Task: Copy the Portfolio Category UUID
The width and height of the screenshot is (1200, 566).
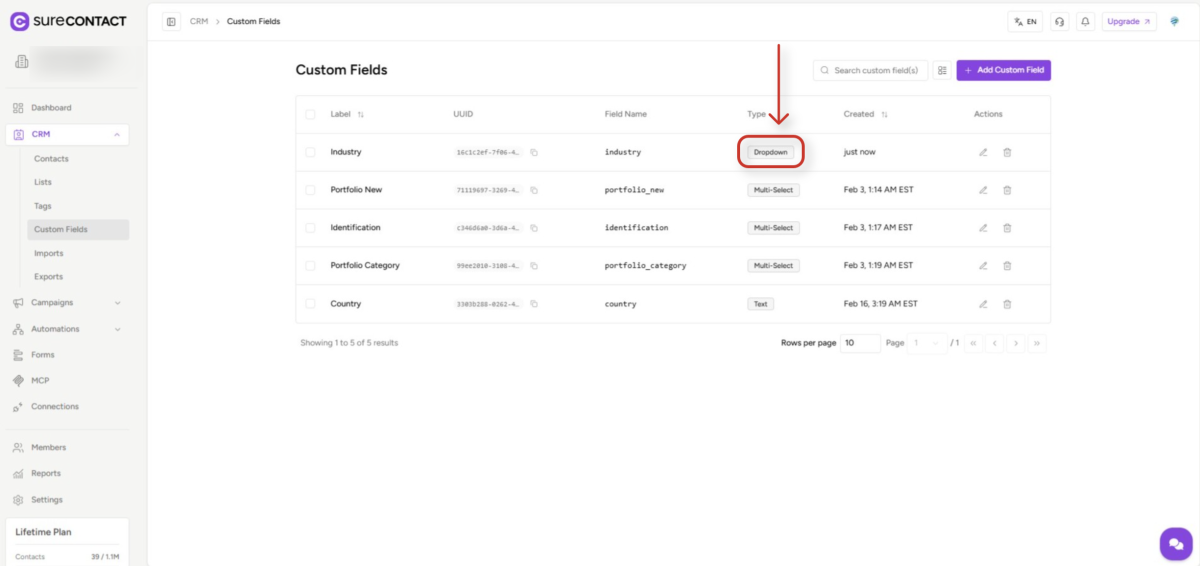Action: (x=534, y=266)
